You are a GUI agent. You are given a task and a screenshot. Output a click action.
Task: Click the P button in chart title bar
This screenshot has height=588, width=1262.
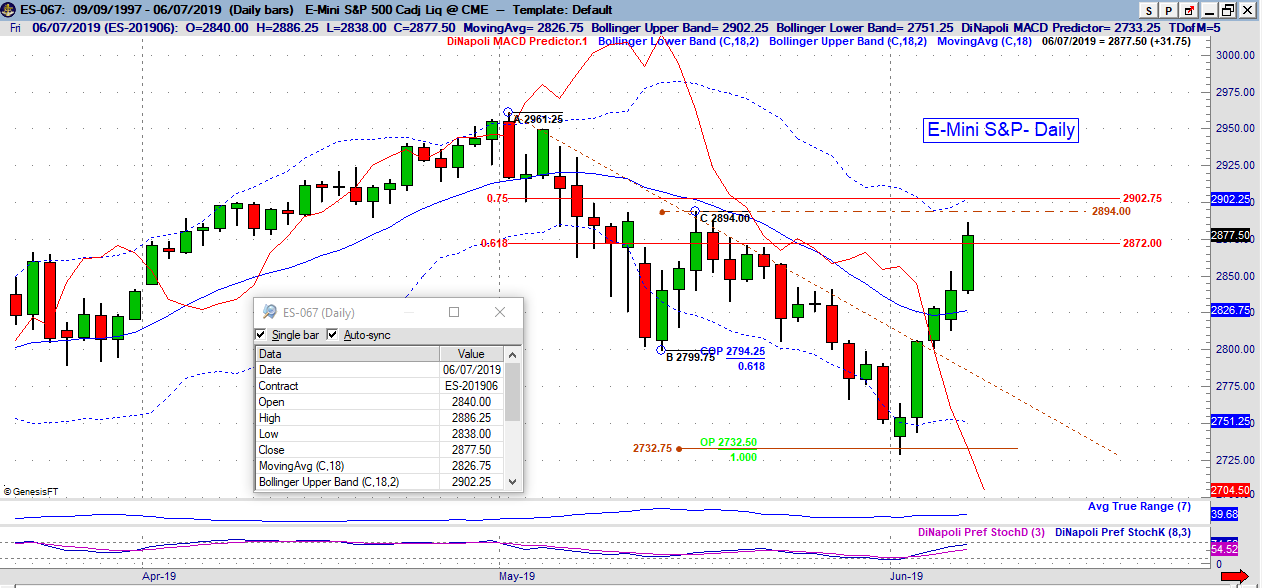(x=1169, y=9)
